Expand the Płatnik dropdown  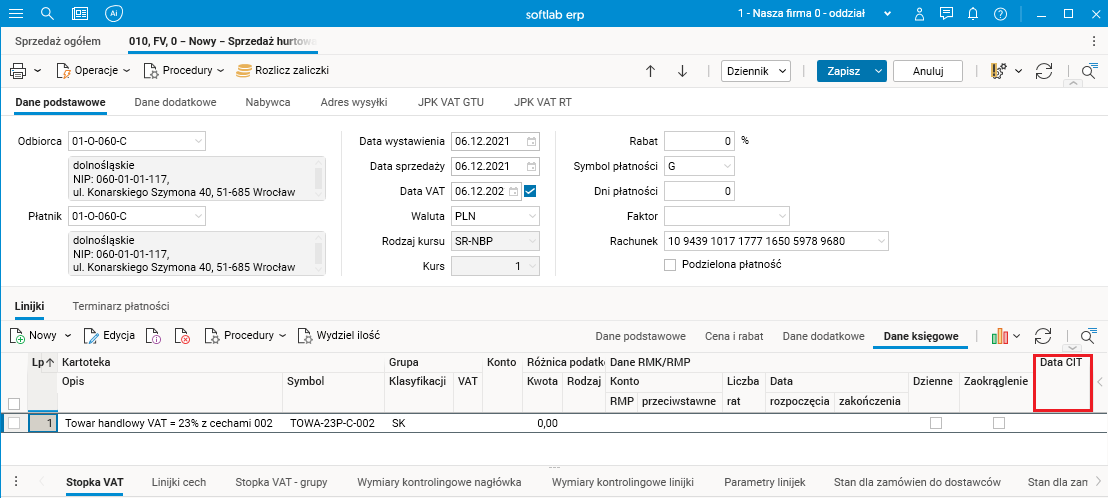pos(198,215)
